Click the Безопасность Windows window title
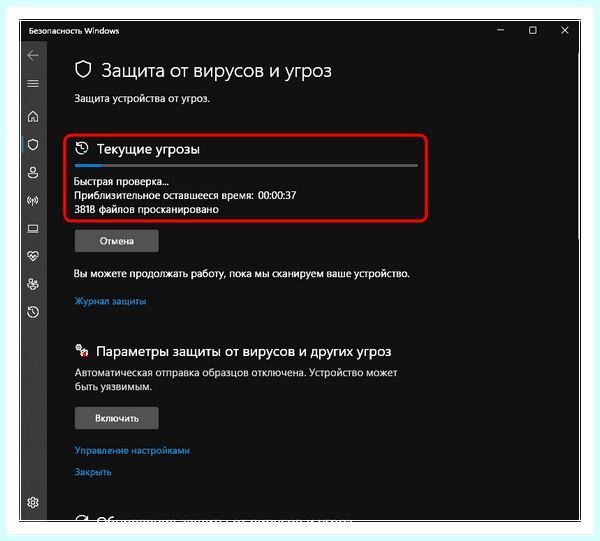600x541 pixels. (x=74, y=31)
